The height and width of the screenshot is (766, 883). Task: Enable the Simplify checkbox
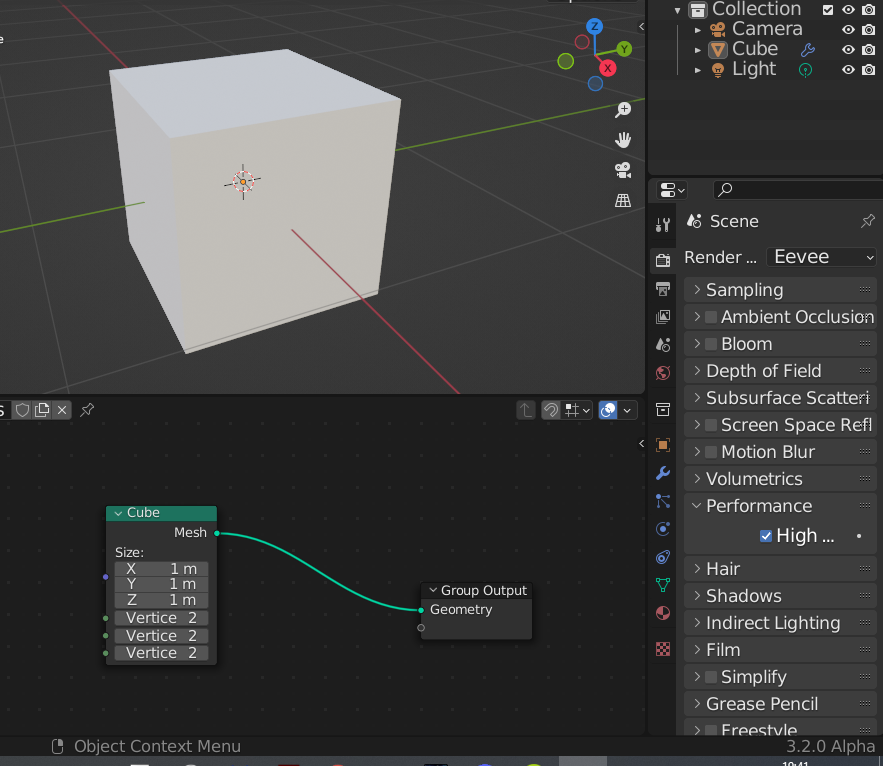coord(711,677)
